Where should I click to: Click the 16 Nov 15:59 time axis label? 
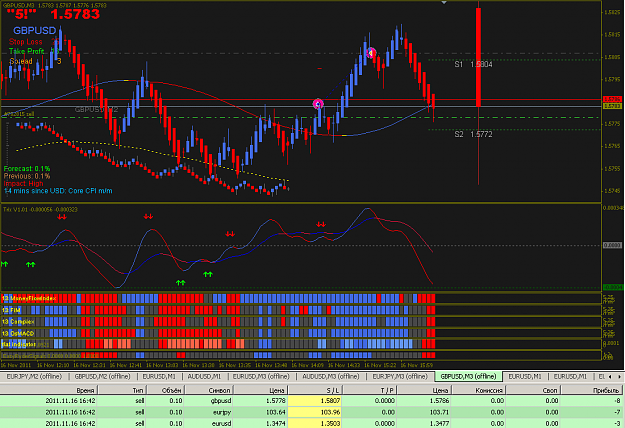pos(417,365)
